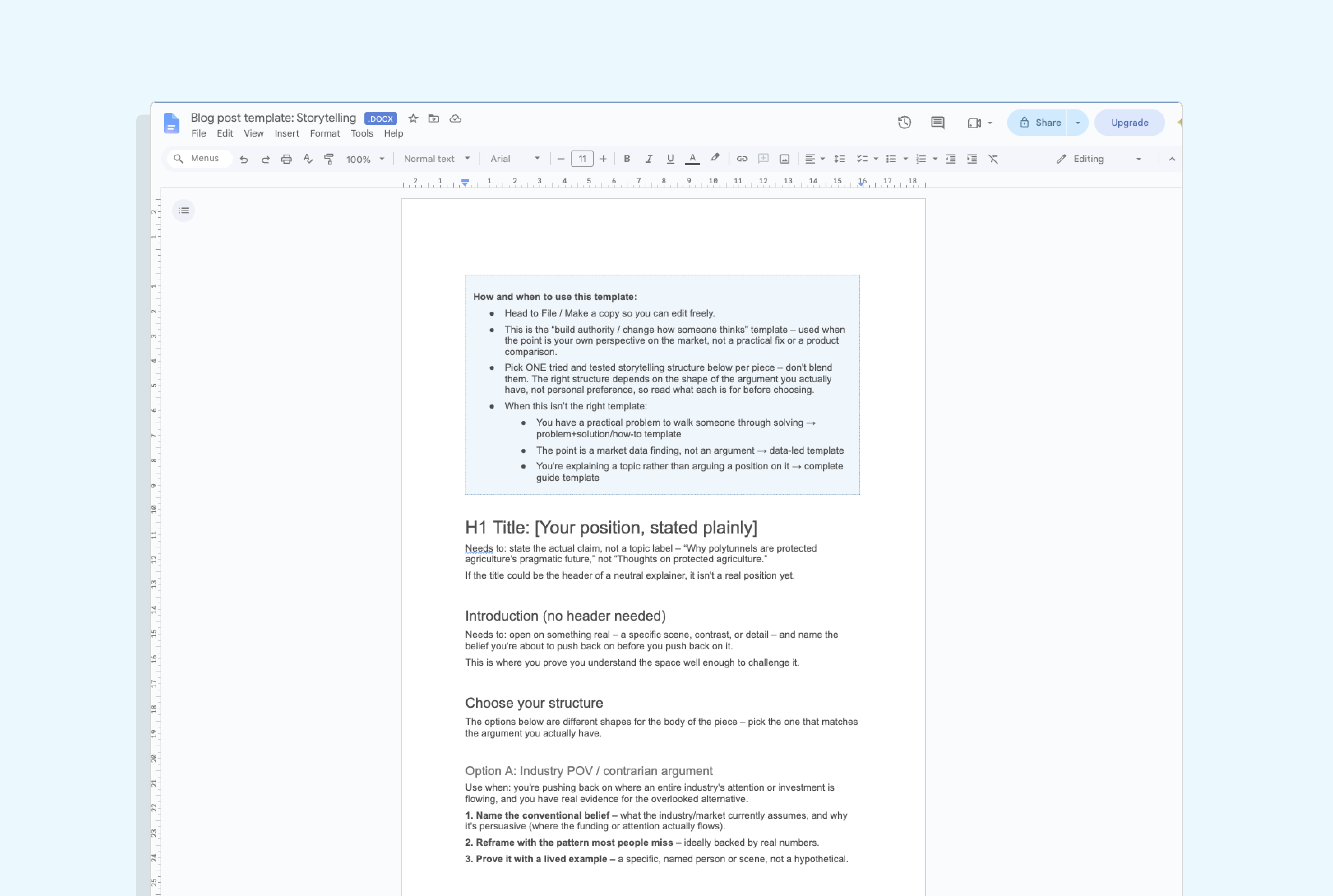Open the Editing mode dropdown

coord(1099,159)
